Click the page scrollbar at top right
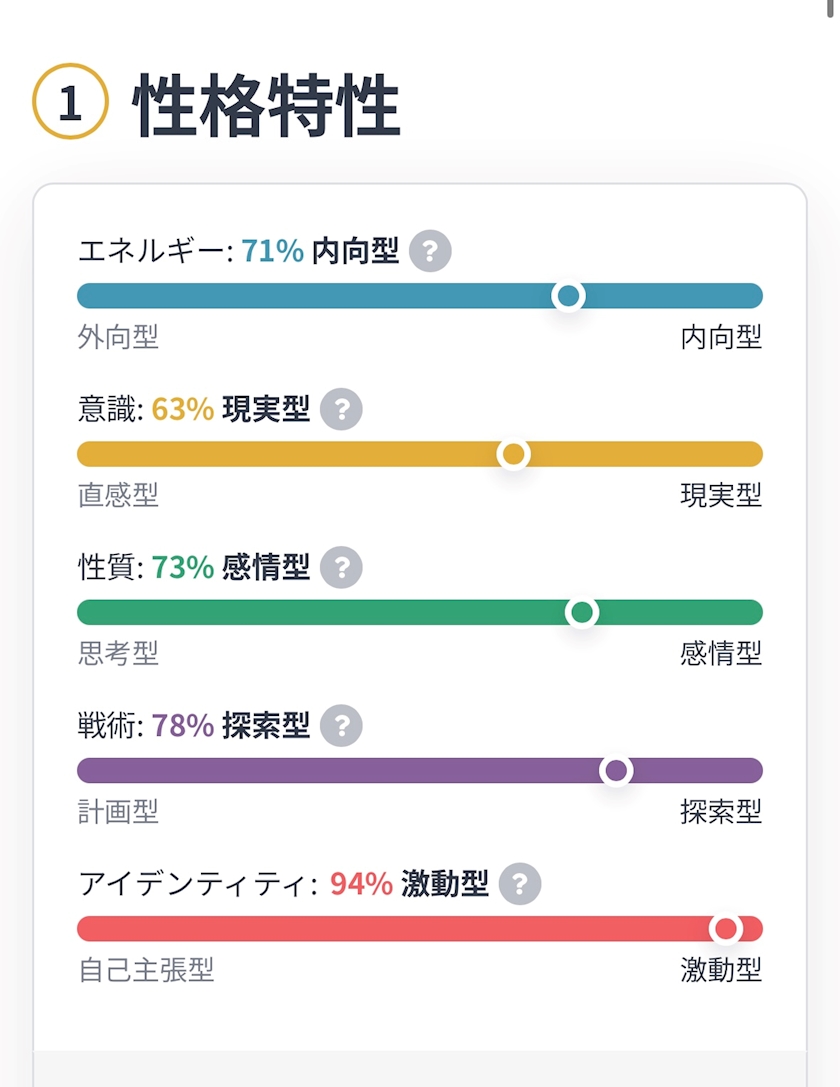Image resolution: width=840 pixels, height=1087 pixels. 830,8
